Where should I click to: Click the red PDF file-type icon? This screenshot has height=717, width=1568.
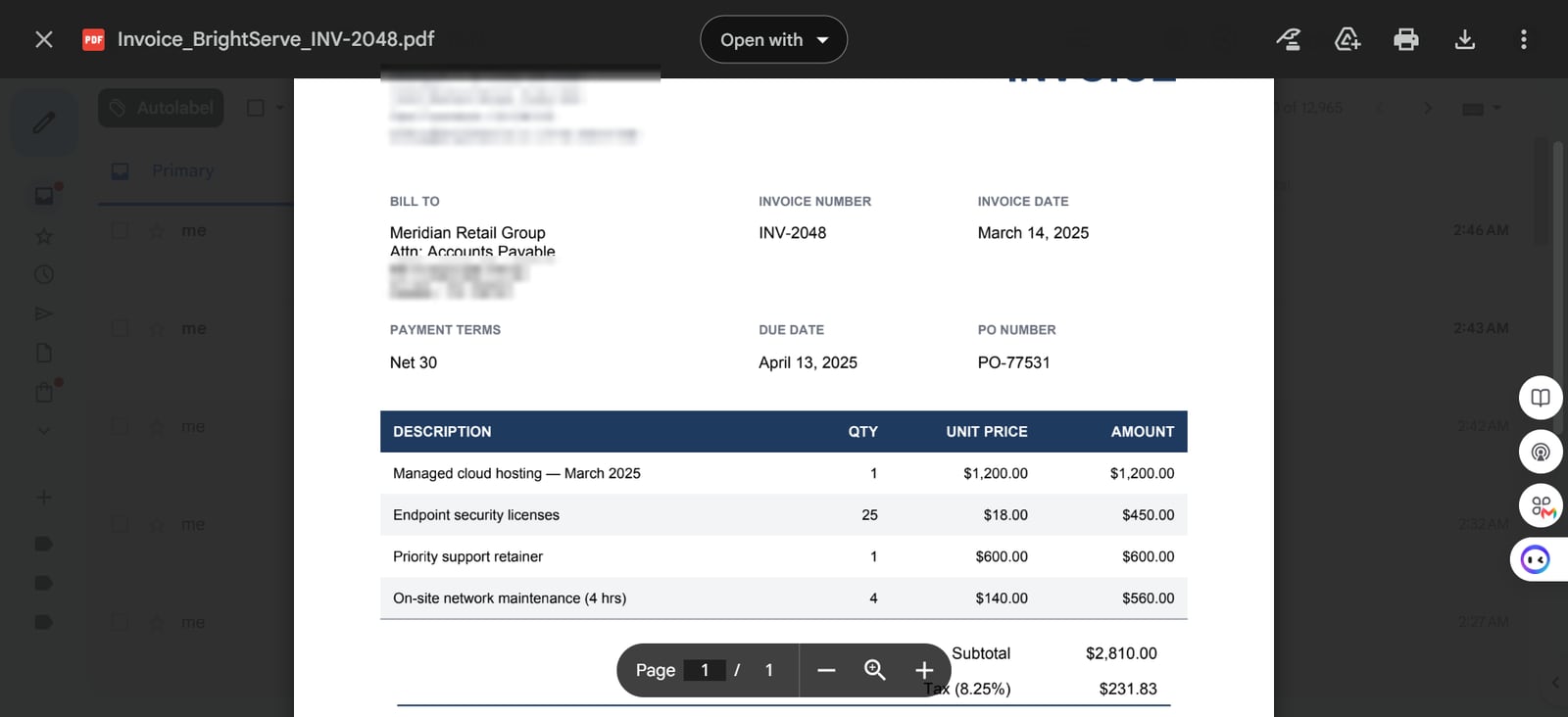pos(93,39)
